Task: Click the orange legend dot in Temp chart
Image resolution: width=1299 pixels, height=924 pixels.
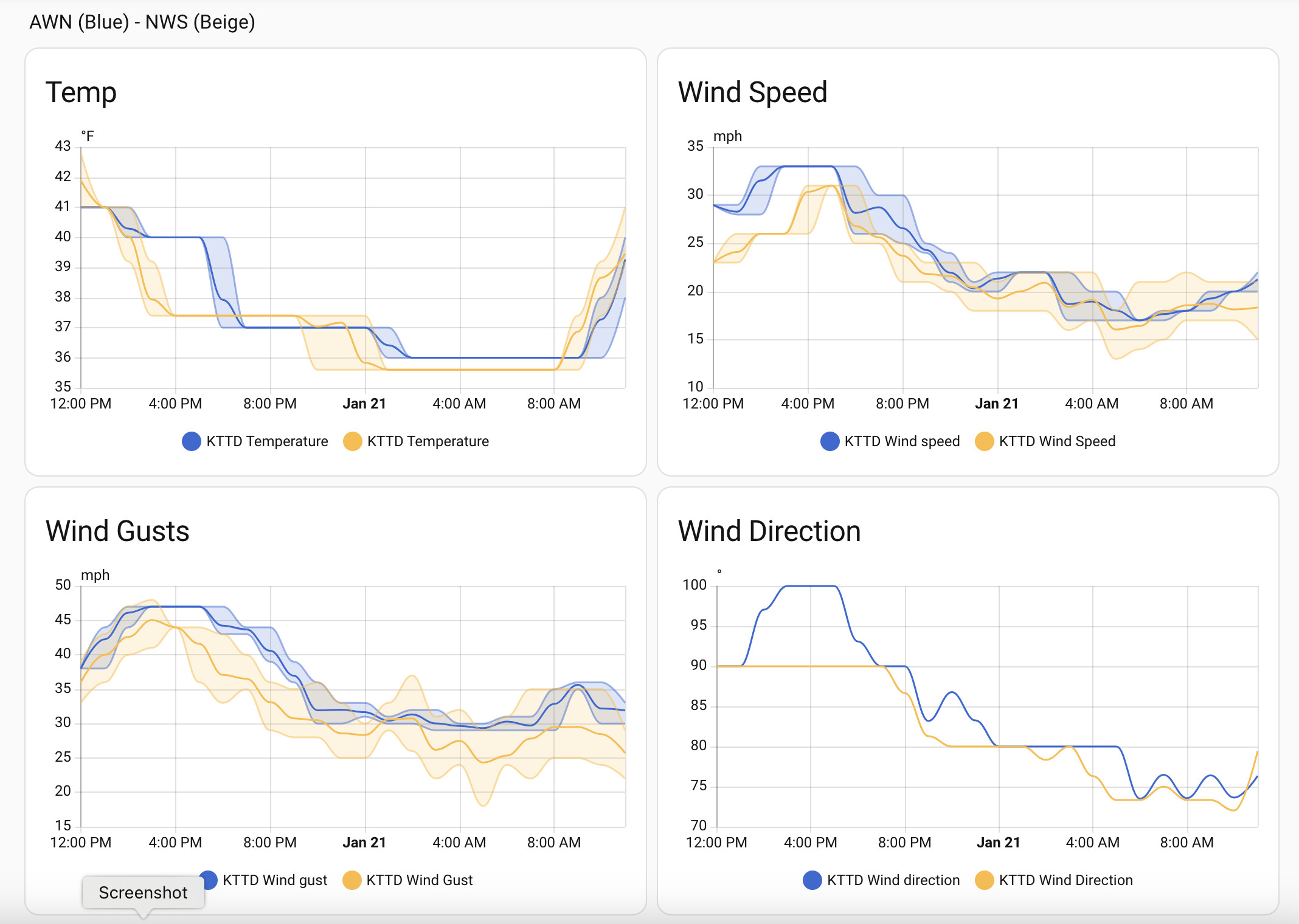Action: (x=353, y=441)
